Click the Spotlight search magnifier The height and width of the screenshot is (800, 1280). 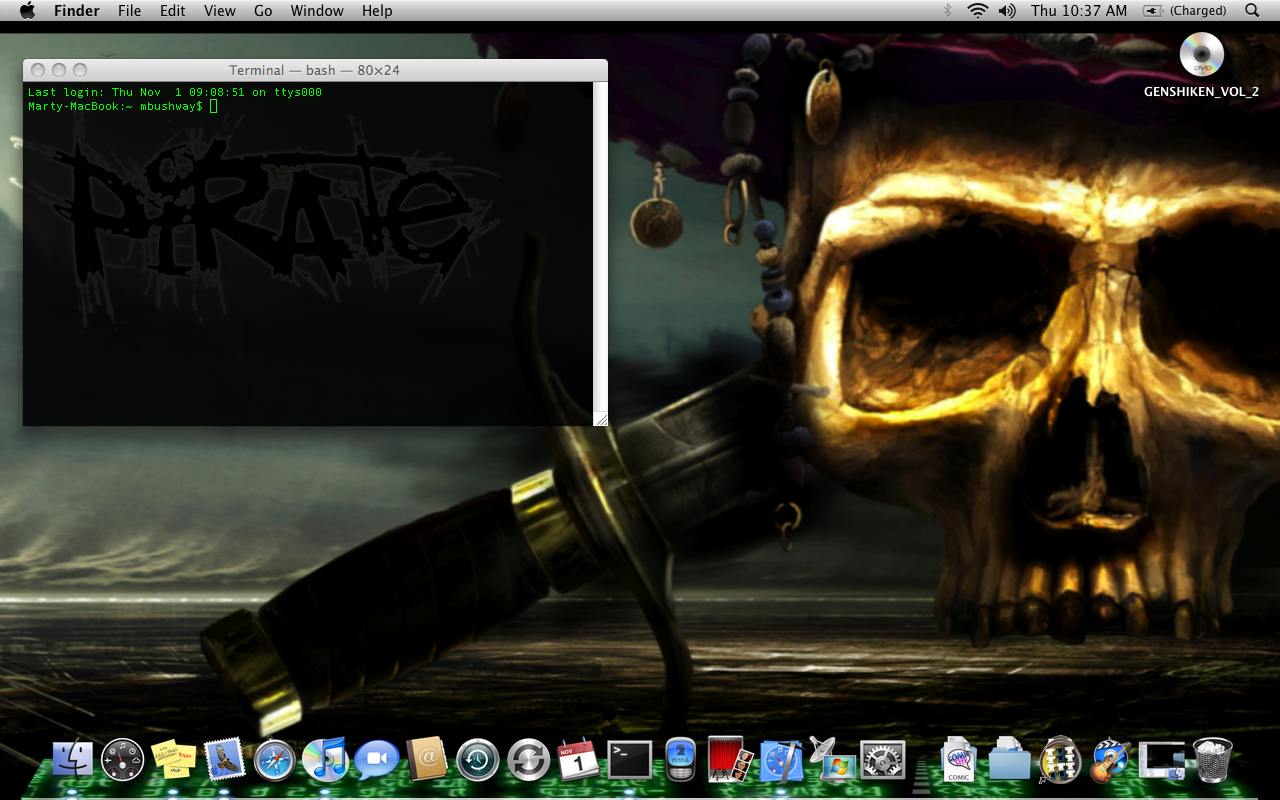point(1252,11)
